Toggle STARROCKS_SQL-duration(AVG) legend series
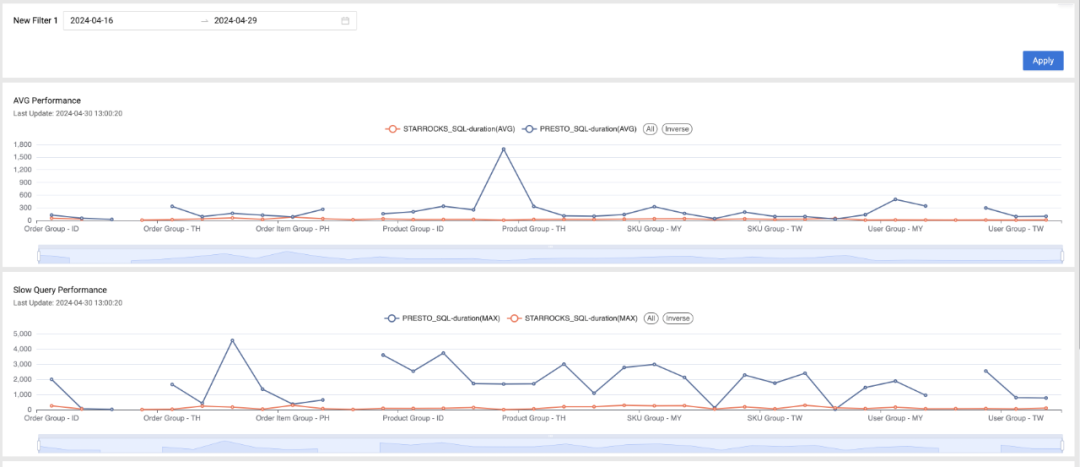The height and width of the screenshot is (467, 1080). (450, 129)
